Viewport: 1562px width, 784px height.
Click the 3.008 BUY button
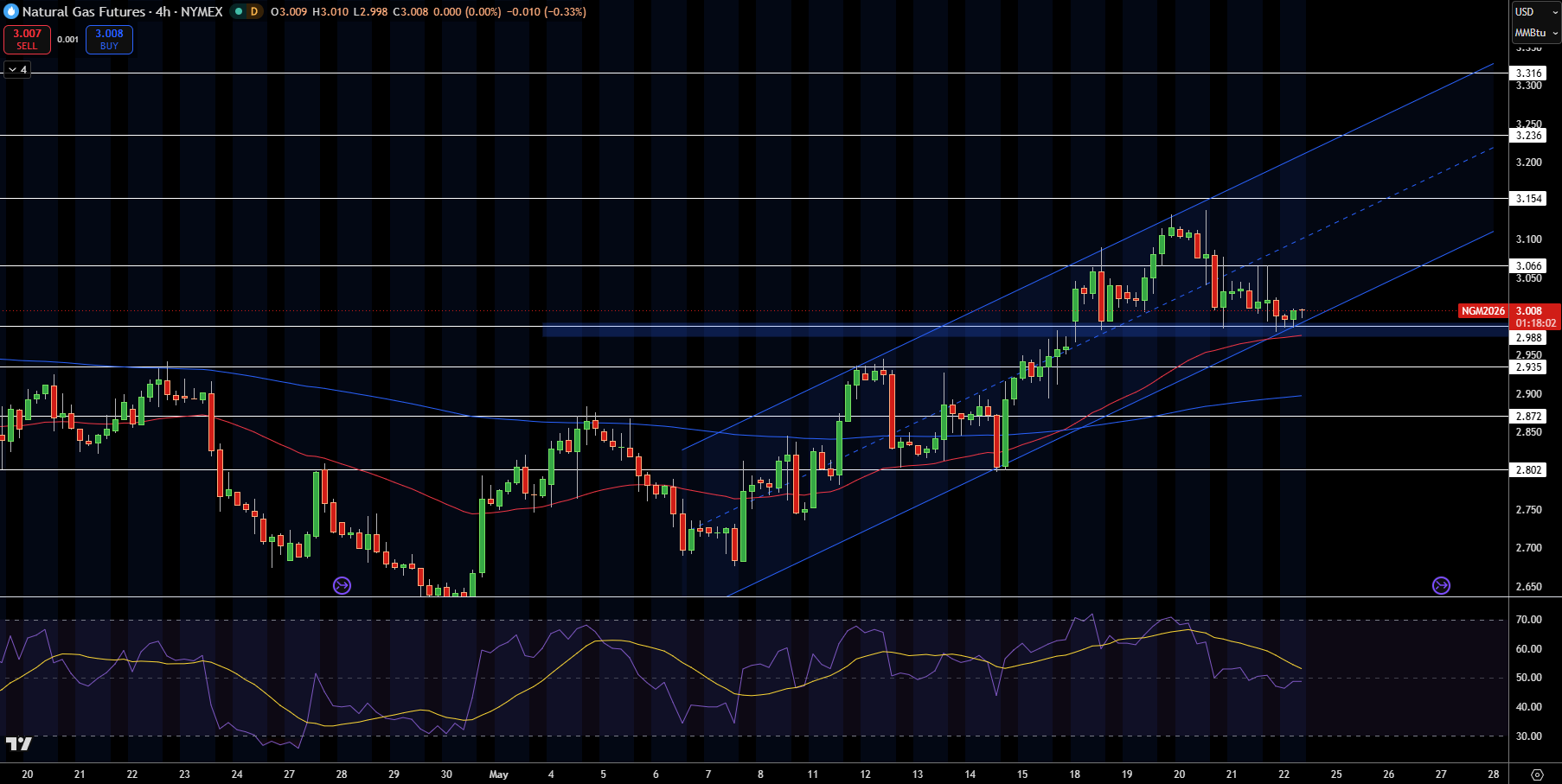coord(109,39)
